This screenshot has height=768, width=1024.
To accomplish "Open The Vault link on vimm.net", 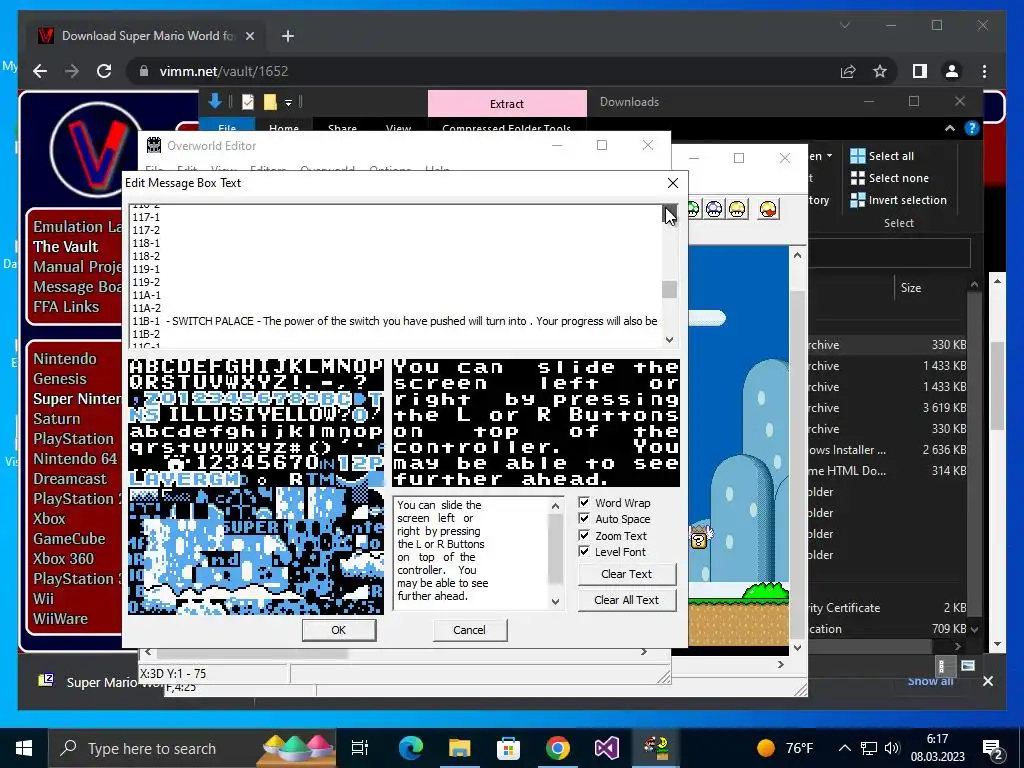I will (x=65, y=247).
